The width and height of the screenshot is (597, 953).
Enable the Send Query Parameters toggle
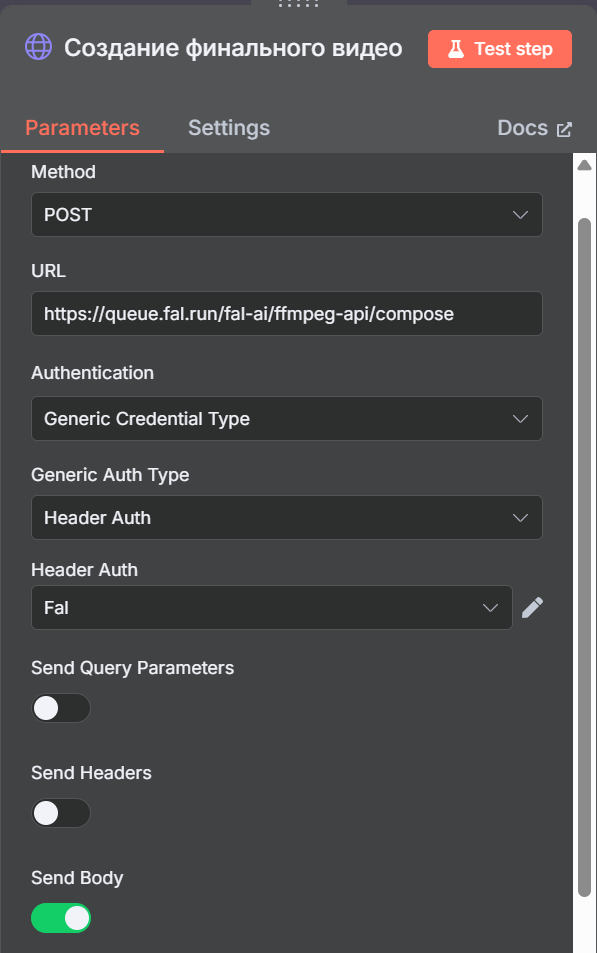61,708
